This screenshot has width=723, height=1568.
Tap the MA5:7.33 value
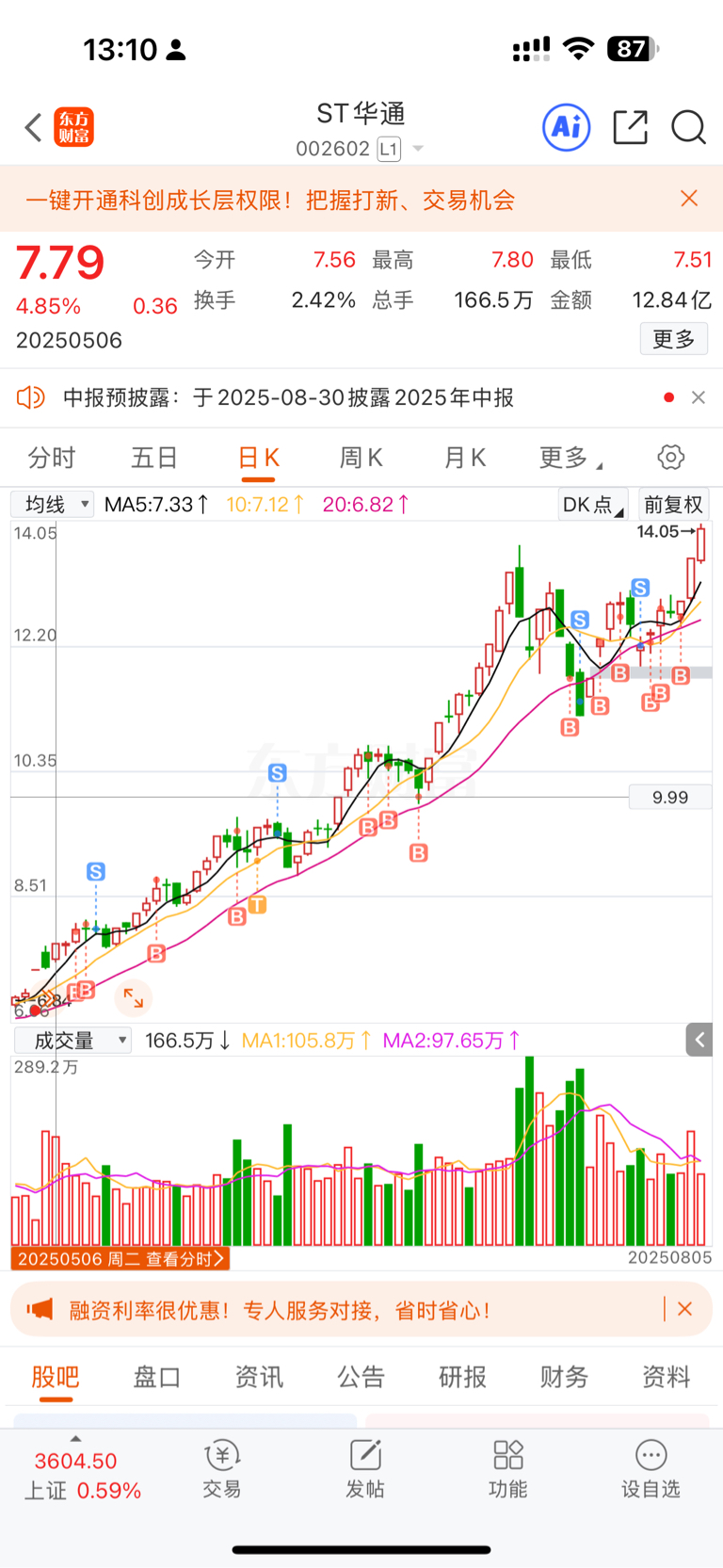click(x=156, y=505)
